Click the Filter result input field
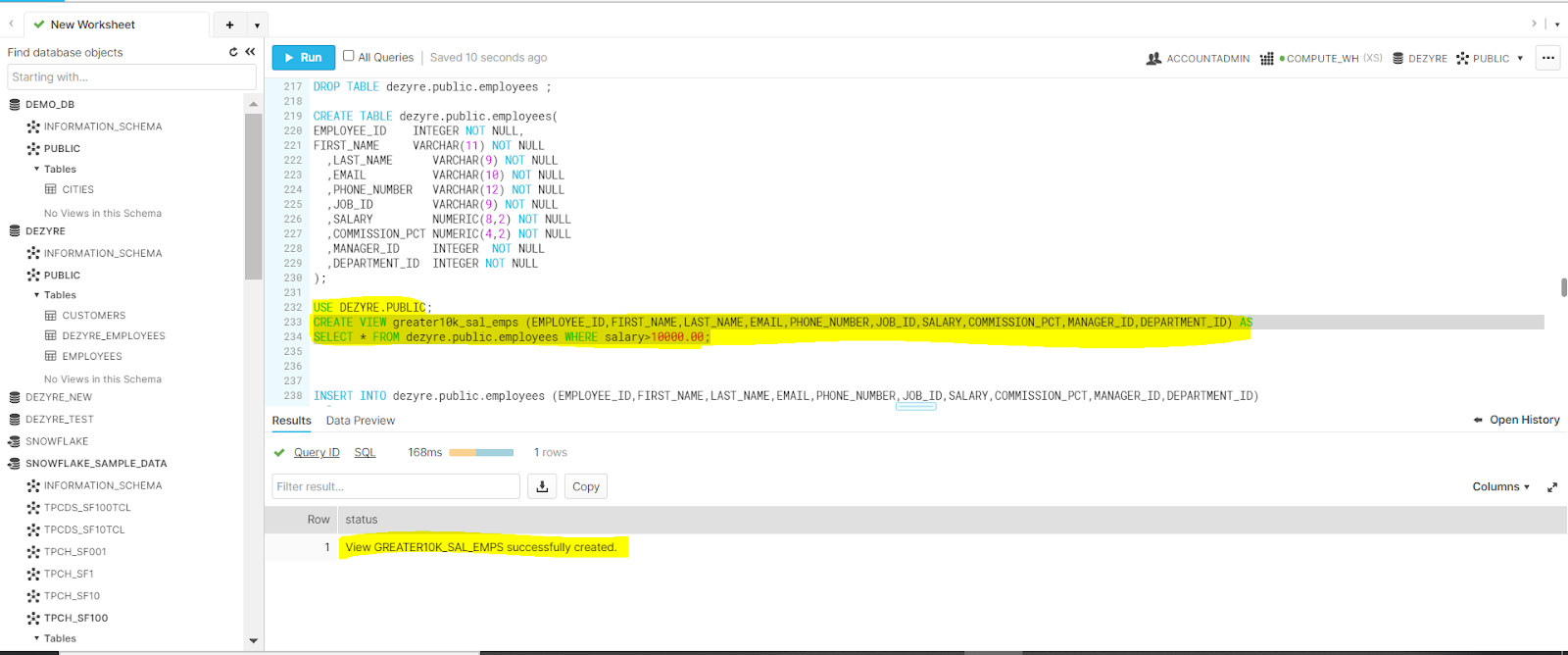This screenshot has width=1568, height=655. click(395, 486)
